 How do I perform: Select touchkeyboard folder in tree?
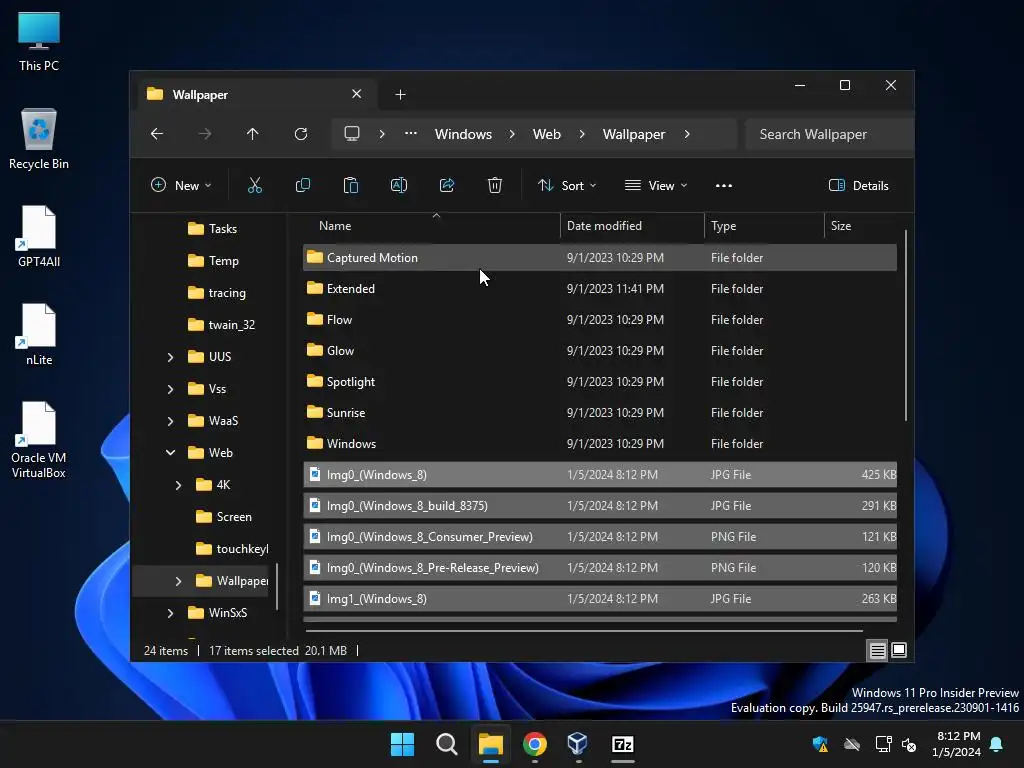pyautogui.click(x=232, y=549)
